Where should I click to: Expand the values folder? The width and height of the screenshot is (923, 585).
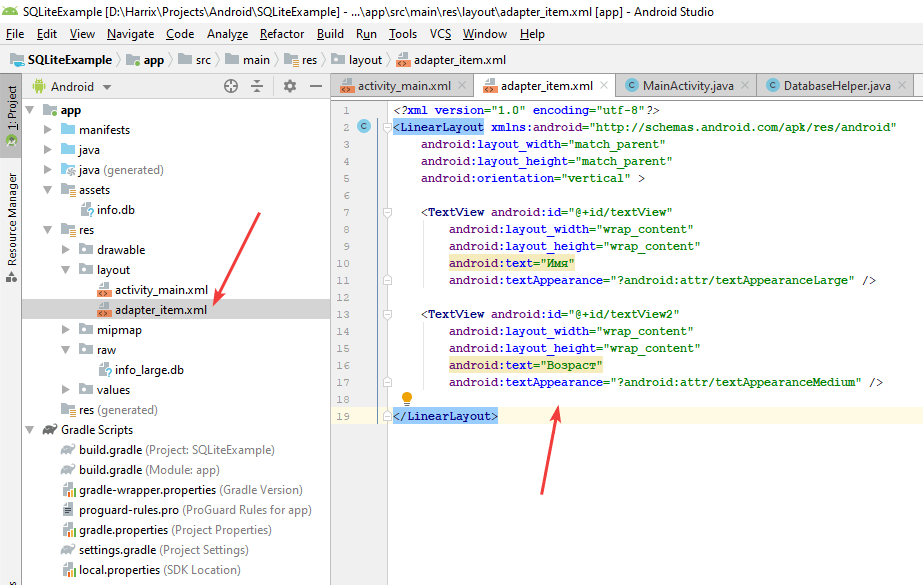(x=66, y=390)
